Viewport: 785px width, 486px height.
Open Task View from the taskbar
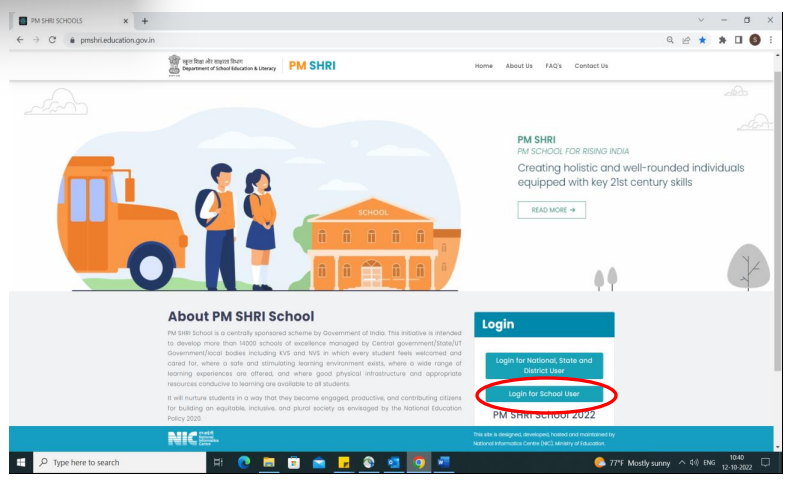coord(218,462)
